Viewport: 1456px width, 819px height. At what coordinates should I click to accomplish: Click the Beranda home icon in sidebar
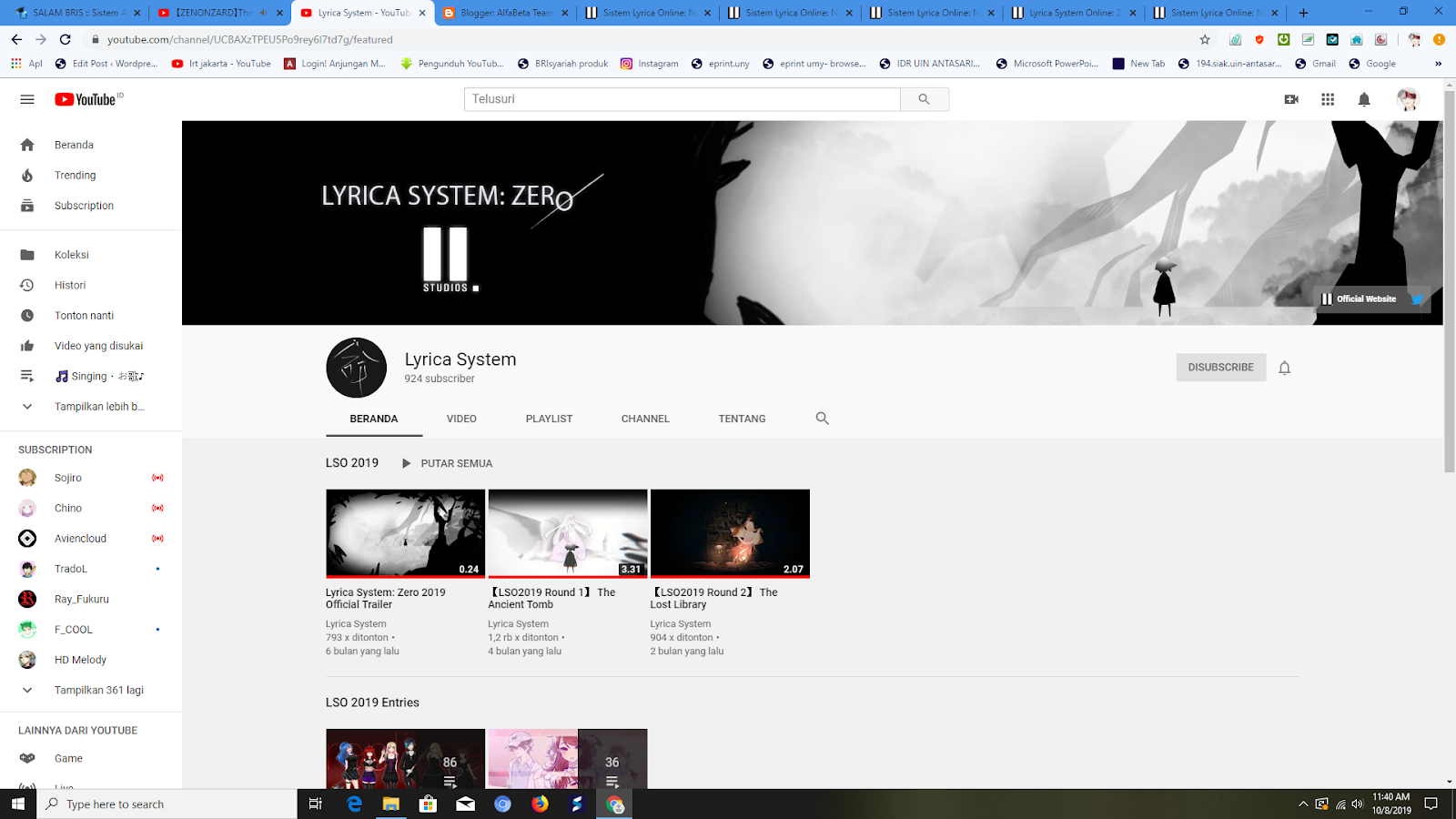point(27,145)
